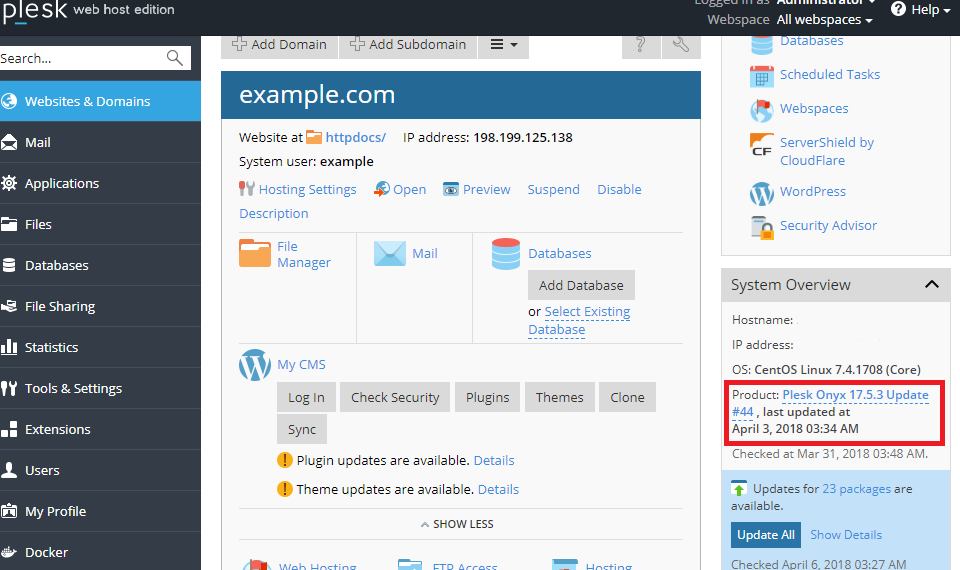Image resolution: width=960 pixels, height=570 pixels.
Task: Open the Hosting Settings link
Action: [307, 189]
